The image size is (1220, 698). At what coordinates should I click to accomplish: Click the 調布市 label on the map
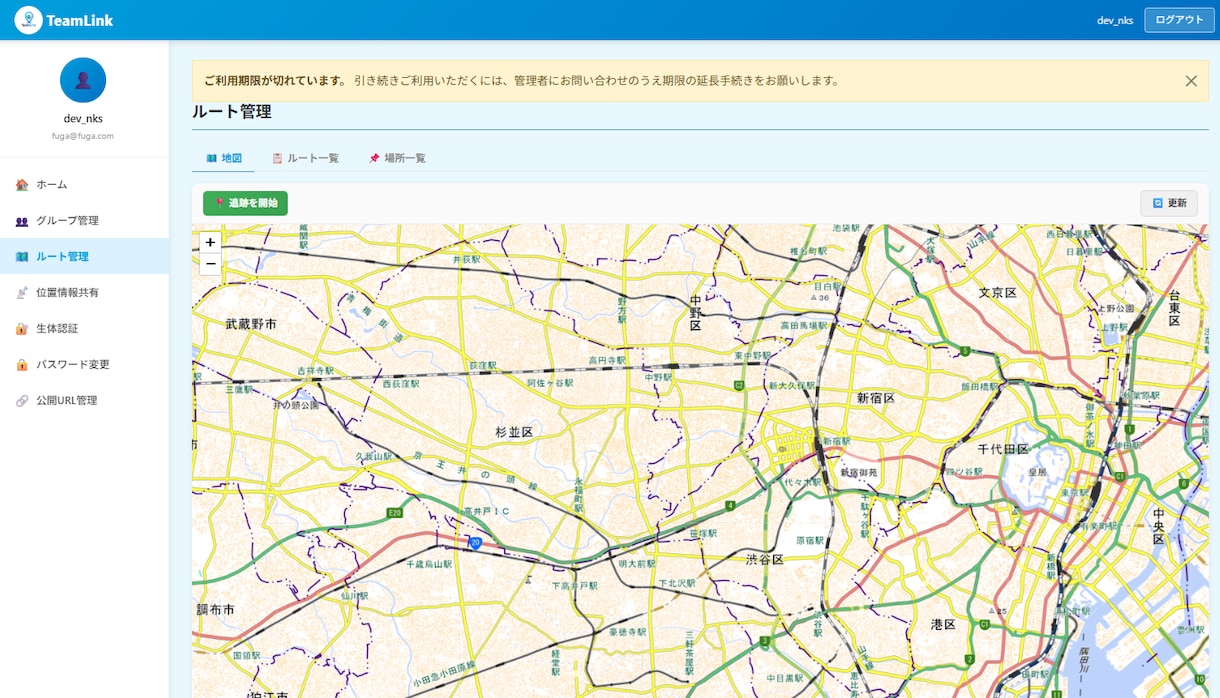[214, 609]
